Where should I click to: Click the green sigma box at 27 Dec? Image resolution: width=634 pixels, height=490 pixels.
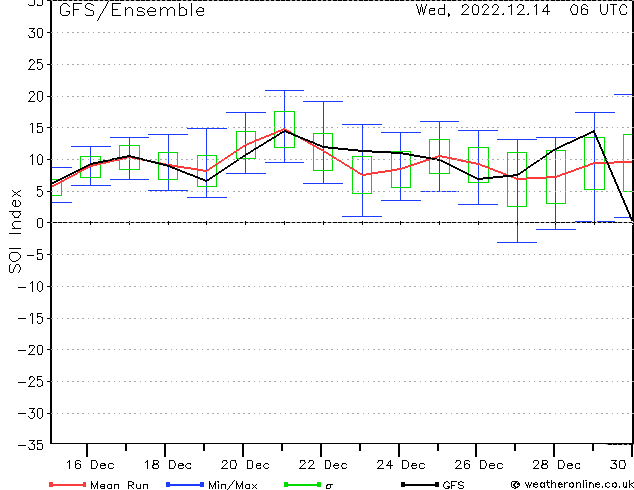[517, 180]
